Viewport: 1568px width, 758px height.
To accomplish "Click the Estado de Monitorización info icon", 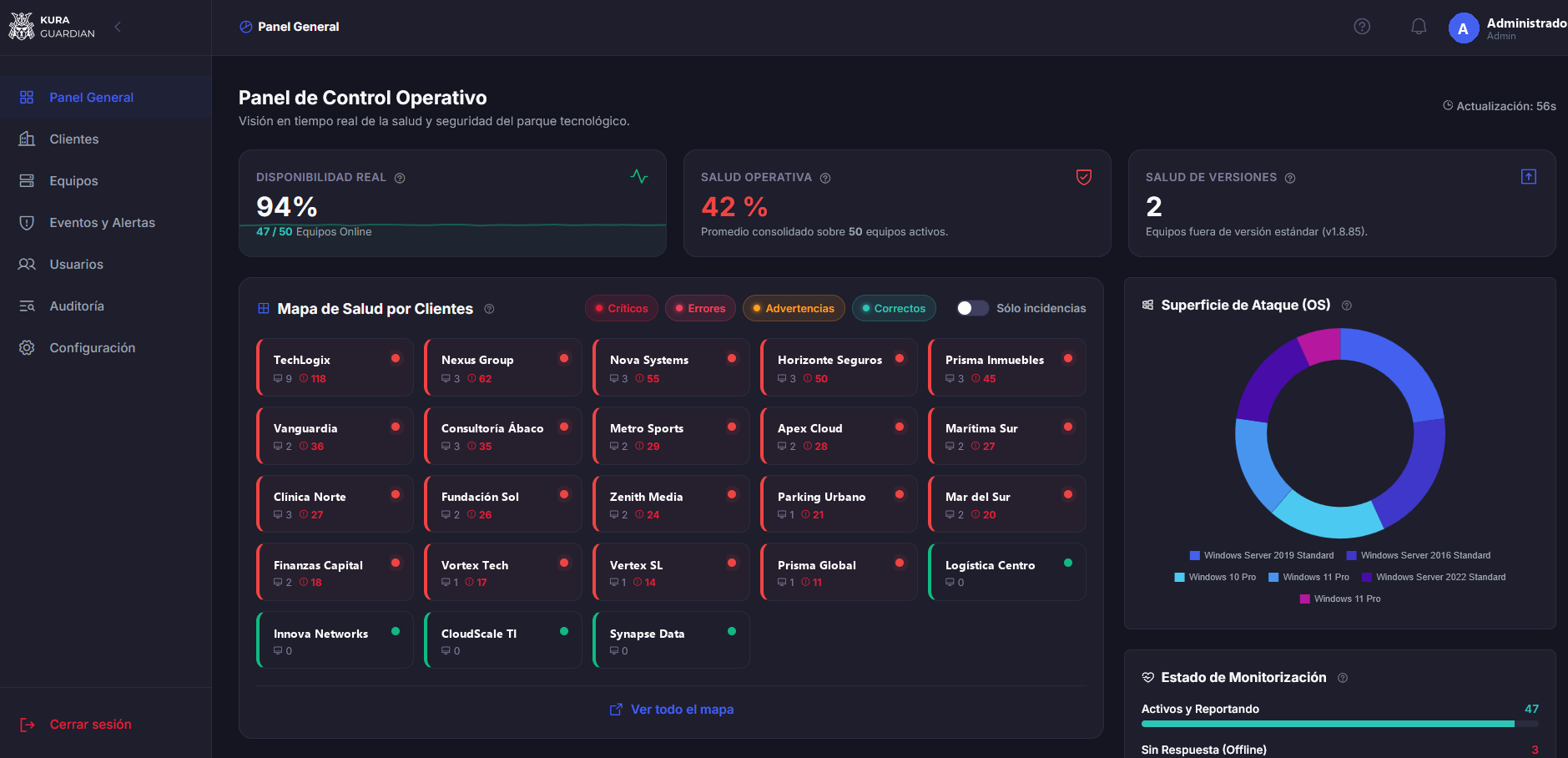I will point(1343,678).
